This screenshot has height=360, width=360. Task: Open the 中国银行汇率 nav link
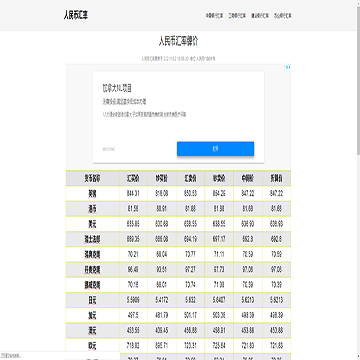click(x=214, y=16)
